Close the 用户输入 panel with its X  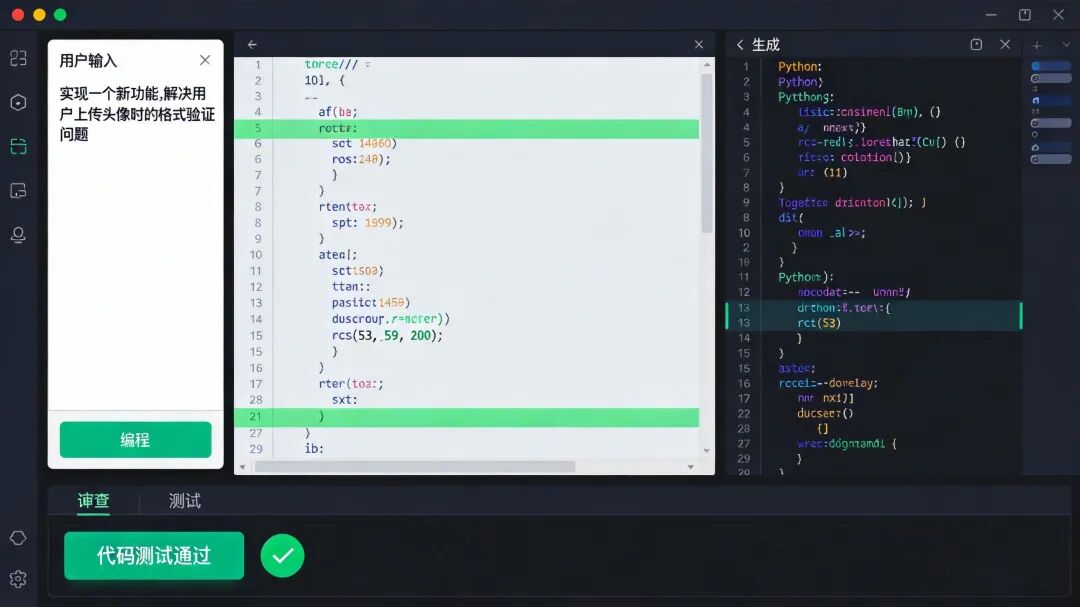pos(205,60)
